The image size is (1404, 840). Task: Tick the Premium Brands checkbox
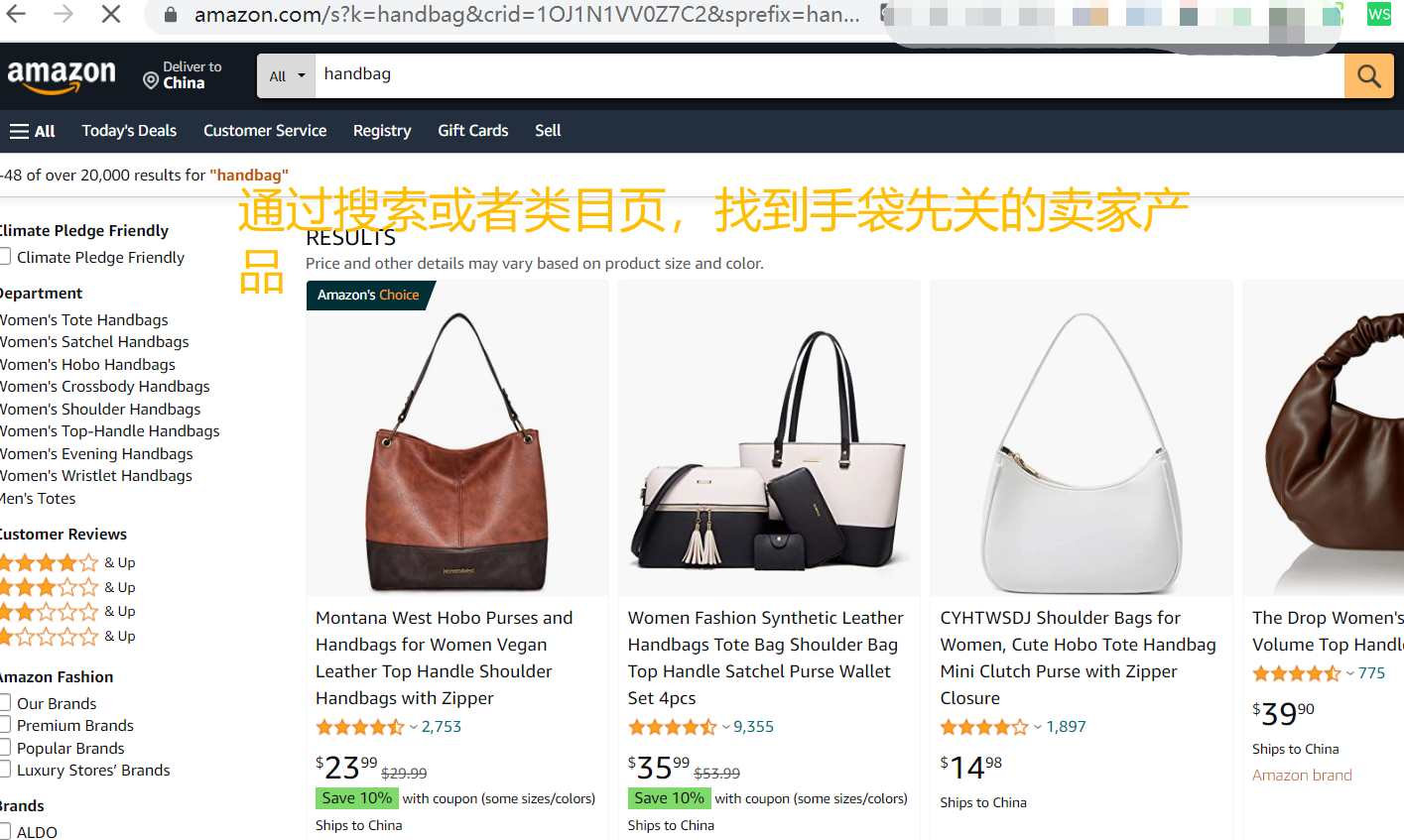coord(5,725)
